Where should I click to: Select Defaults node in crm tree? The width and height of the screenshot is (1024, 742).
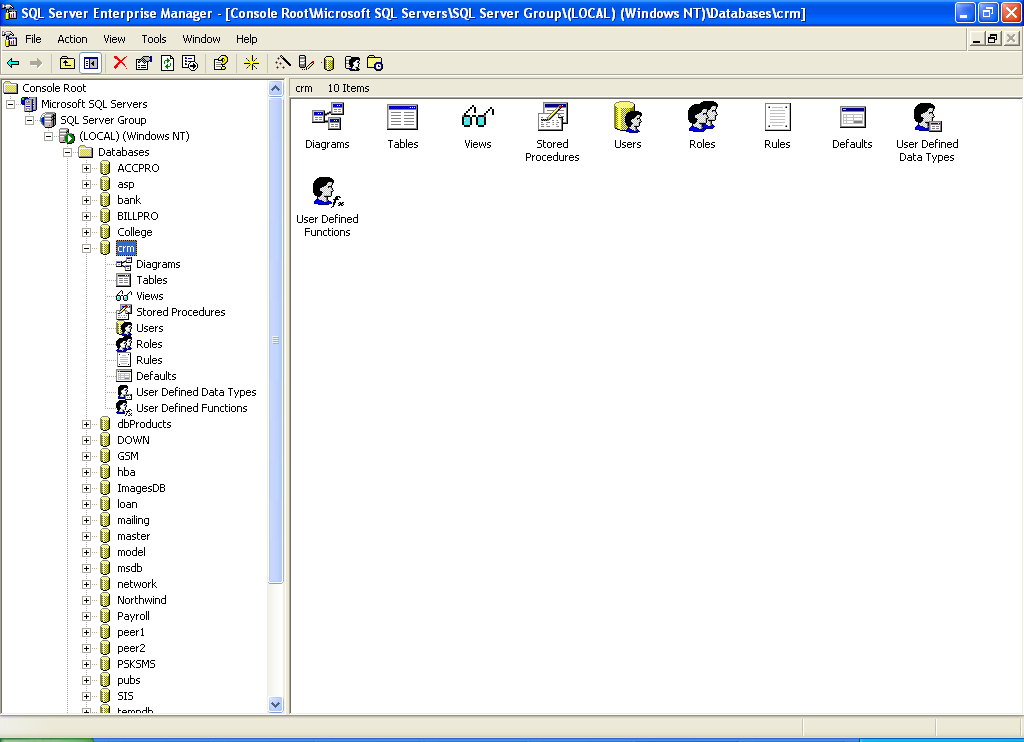(x=156, y=376)
